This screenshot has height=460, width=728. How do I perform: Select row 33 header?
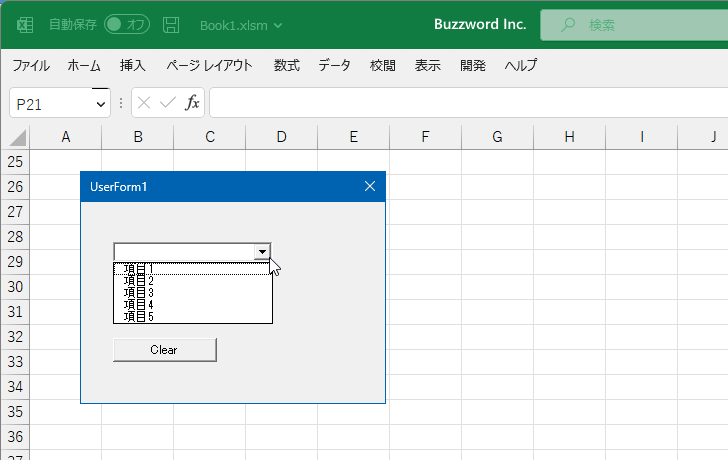pos(15,362)
